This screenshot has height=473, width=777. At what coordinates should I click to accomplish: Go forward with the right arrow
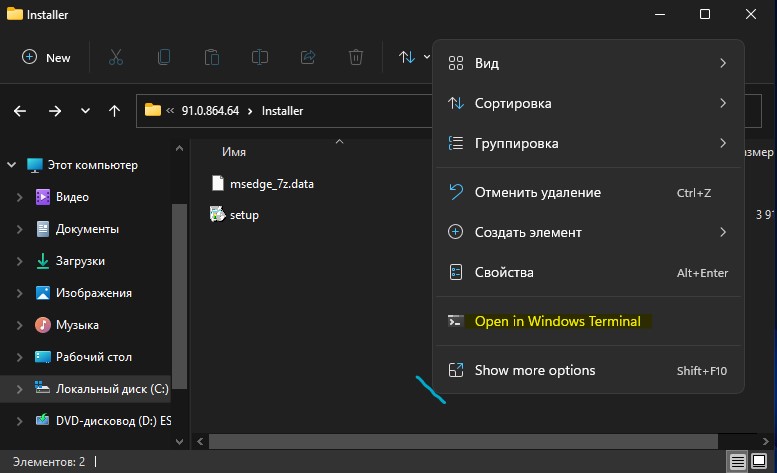(55, 111)
